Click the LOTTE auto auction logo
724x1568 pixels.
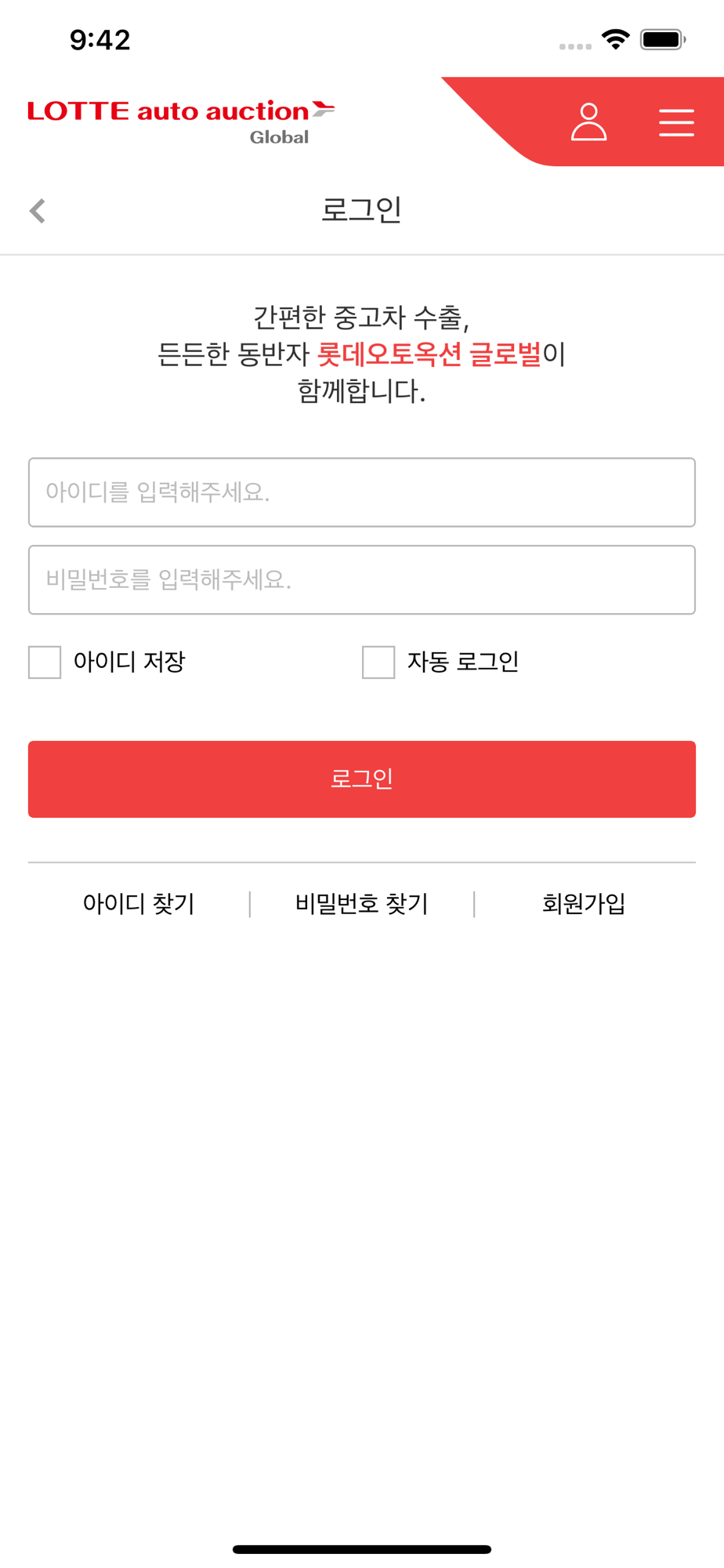tap(182, 122)
